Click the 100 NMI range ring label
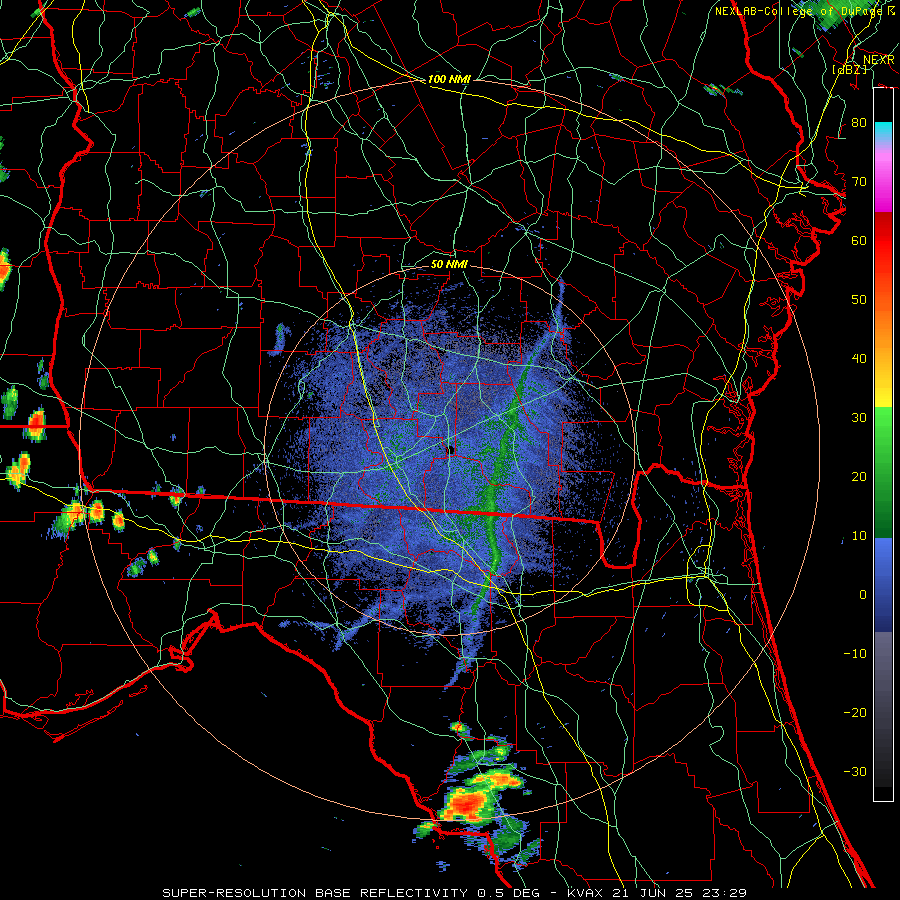This screenshot has height=900, width=900. pyautogui.click(x=449, y=79)
